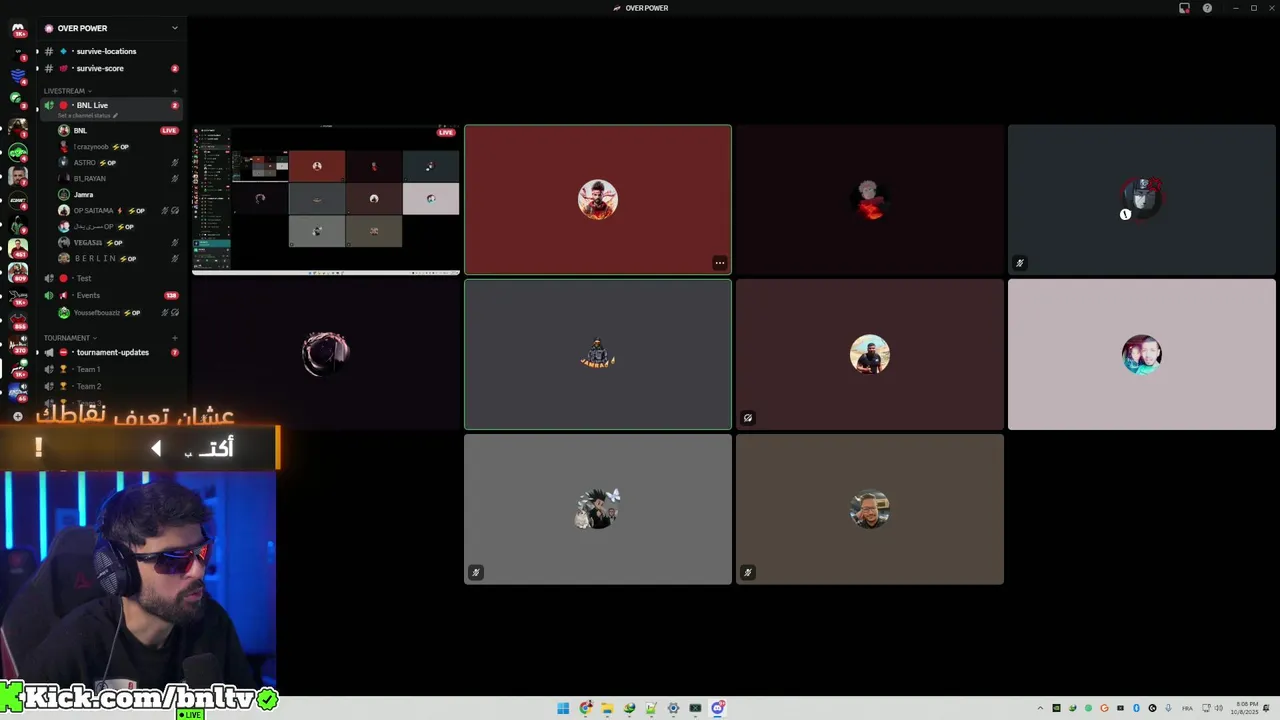Select user crazynoob in voice list
The height and width of the screenshot is (720, 1280).
[x=92, y=147]
